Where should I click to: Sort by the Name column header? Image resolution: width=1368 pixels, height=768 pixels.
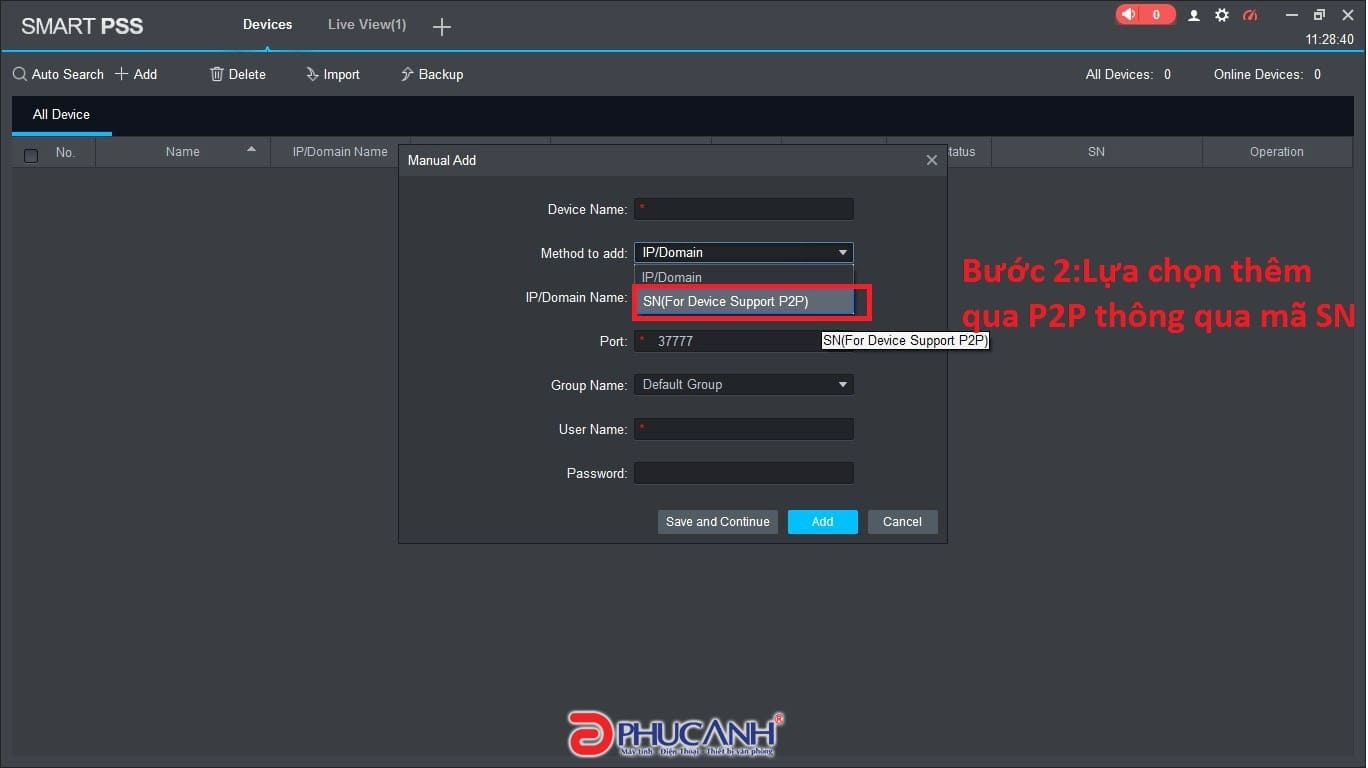coord(183,152)
